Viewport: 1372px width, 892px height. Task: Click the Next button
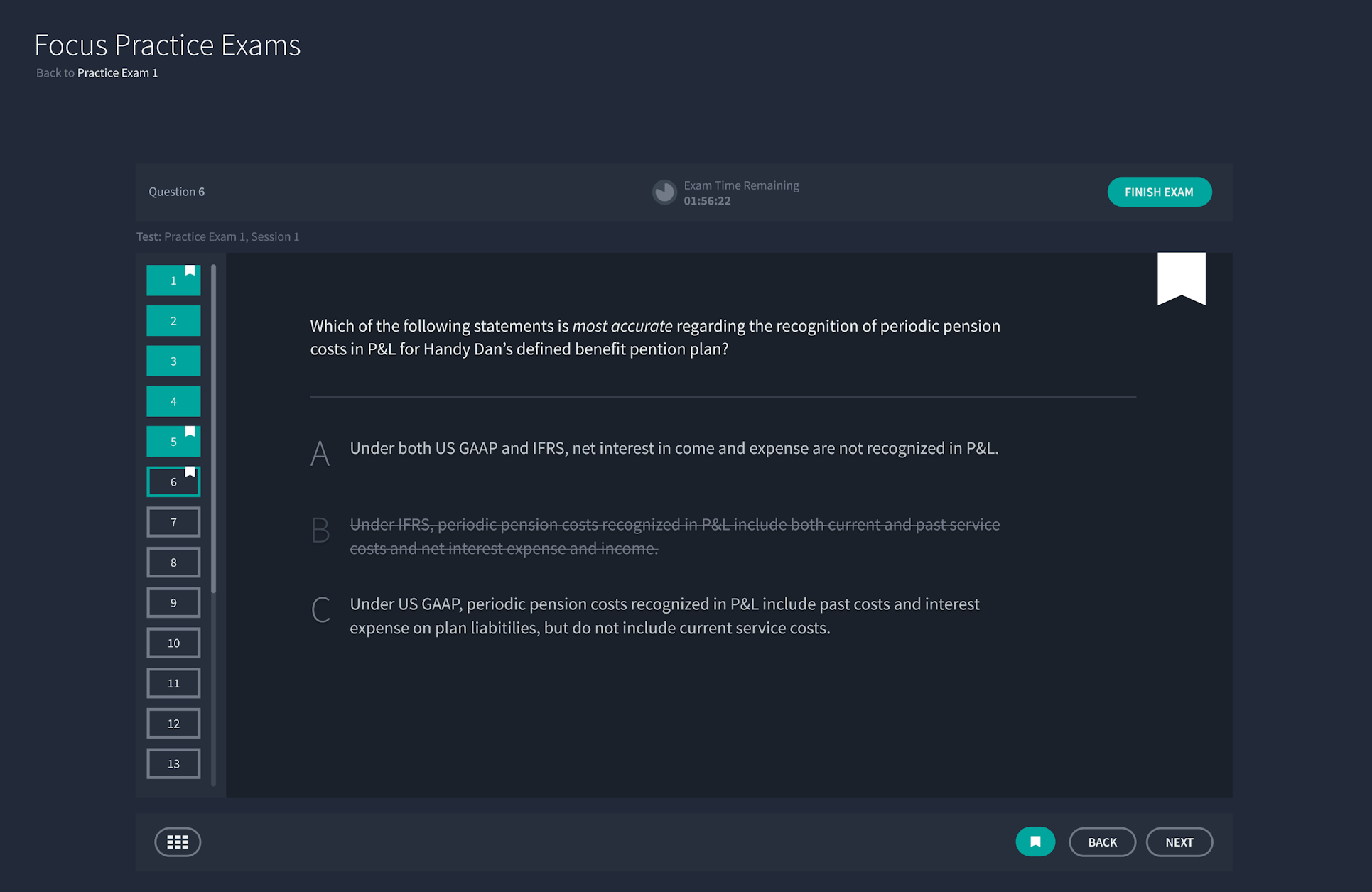click(x=1179, y=842)
